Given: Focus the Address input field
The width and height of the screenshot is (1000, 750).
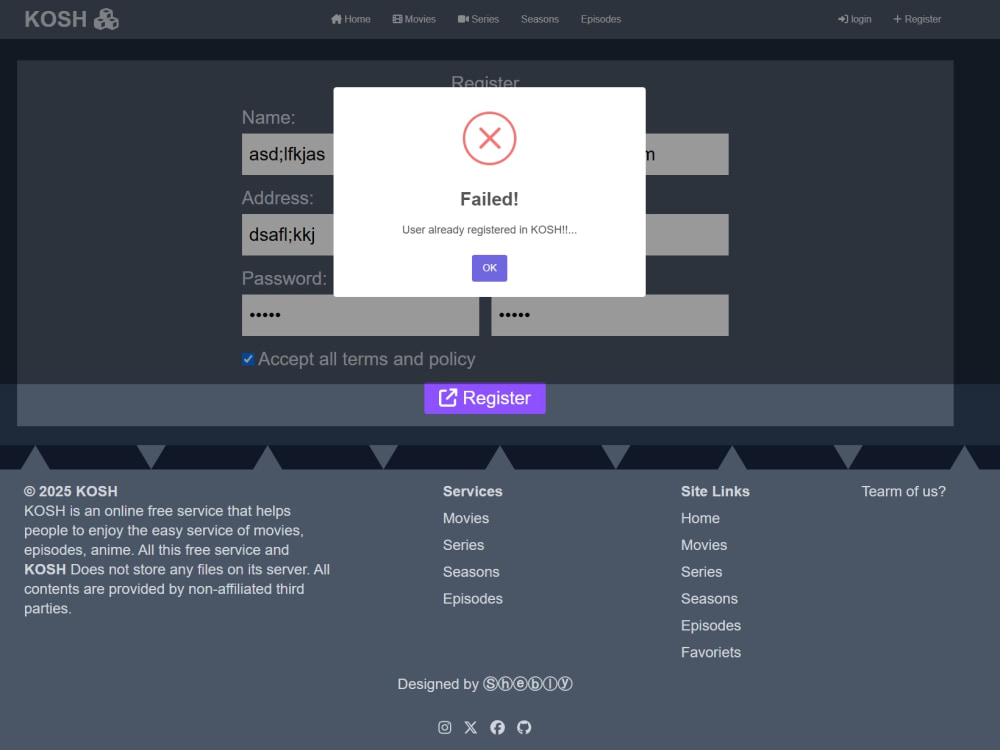Looking at the screenshot, I should click(x=288, y=235).
